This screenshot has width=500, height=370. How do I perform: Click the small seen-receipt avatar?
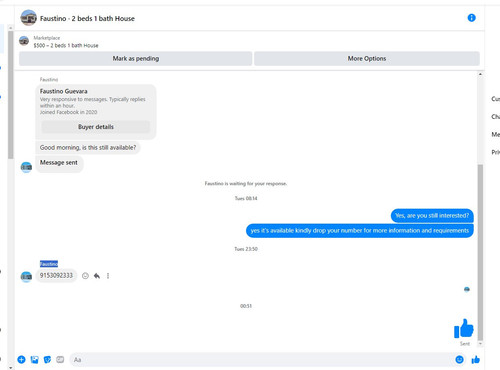467,289
